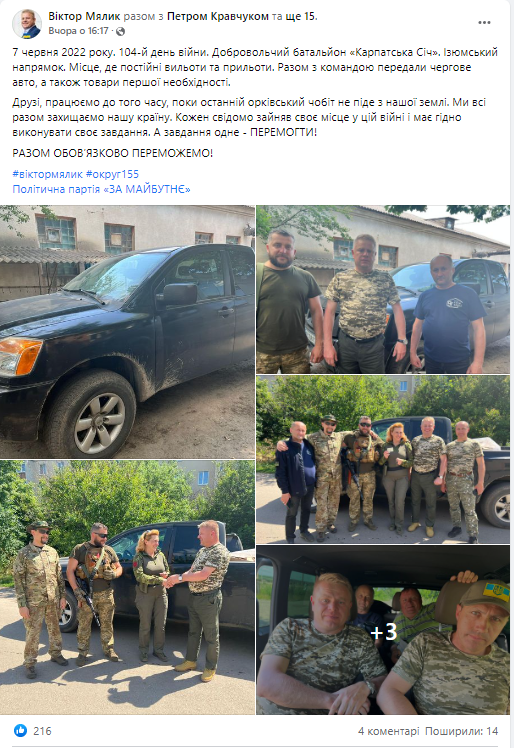Image resolution: width=514 pixels, height=748 pixels.
Task: Open the 4 коментарі comments link
Action: pyautogui.click(x=388, y=731)
